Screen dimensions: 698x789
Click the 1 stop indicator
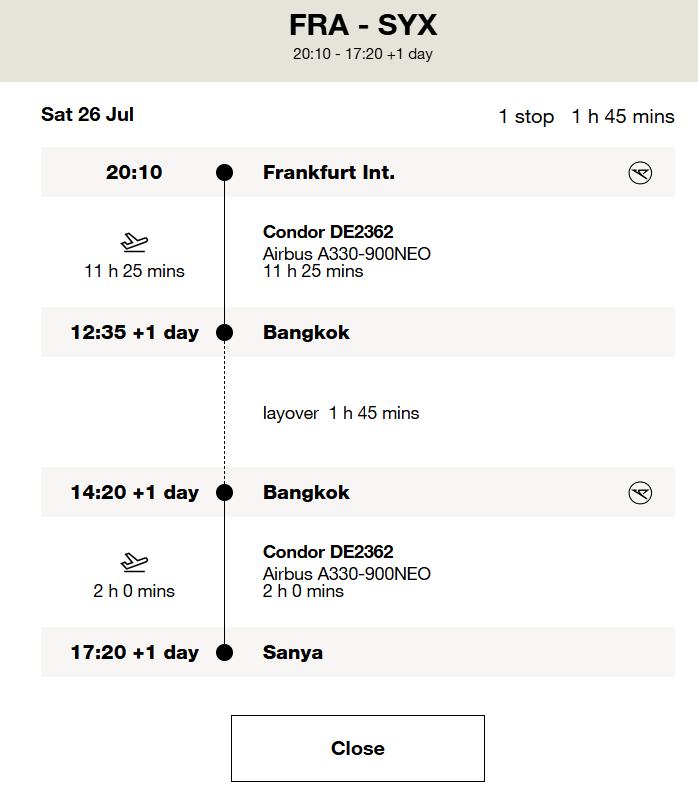[x=526, y=117]
